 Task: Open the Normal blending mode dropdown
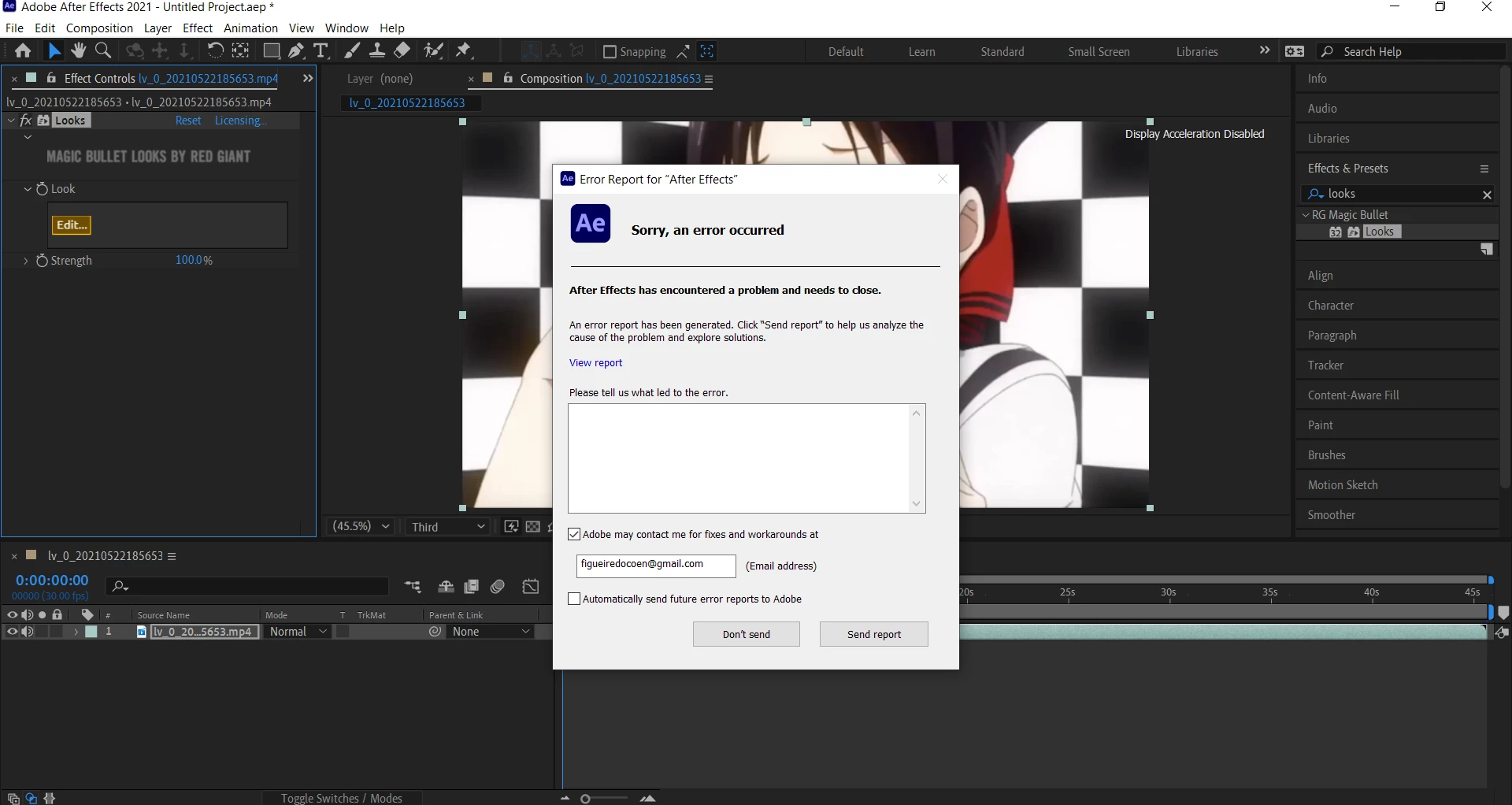[x=298, y=632]
